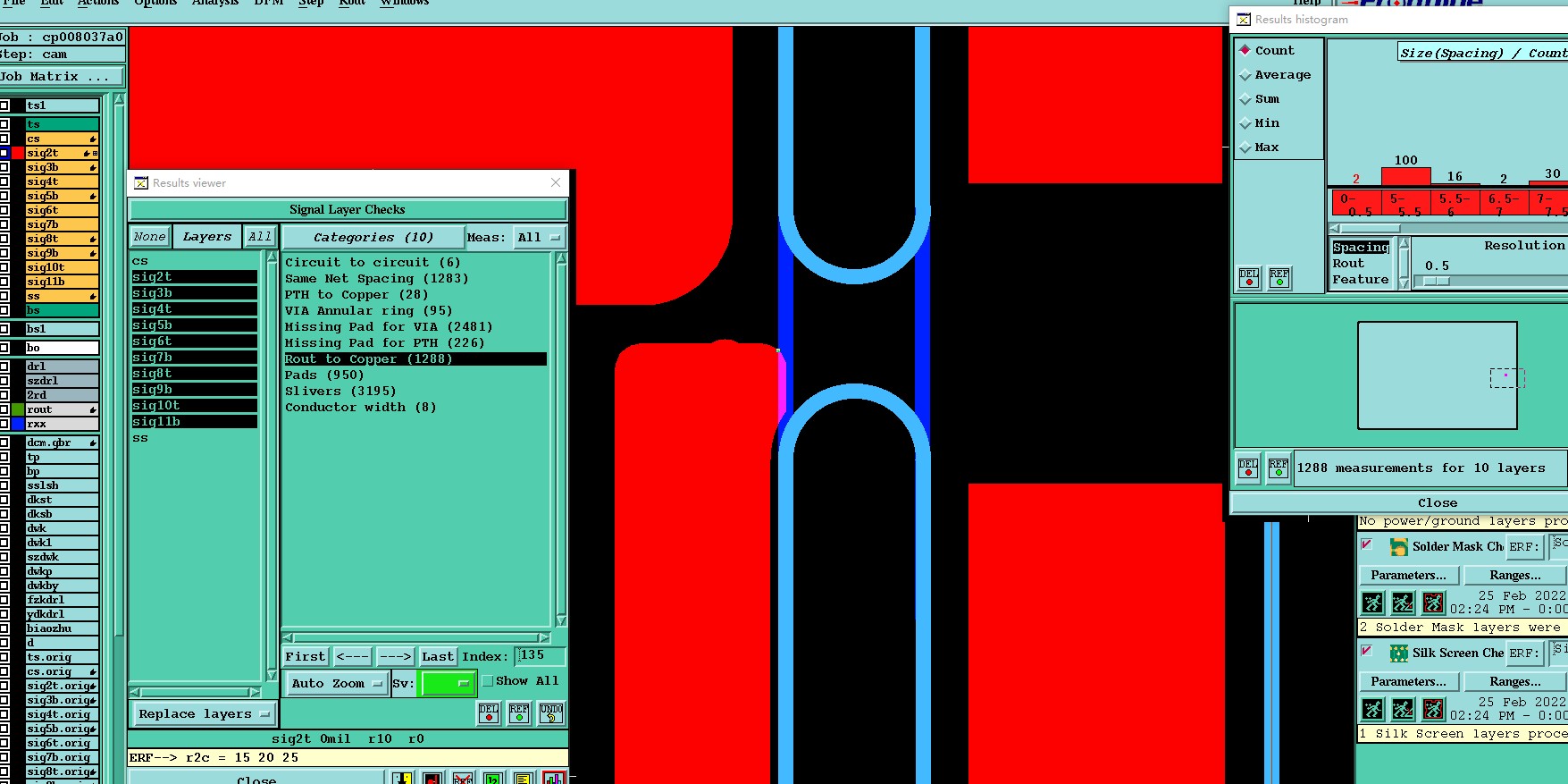This screenshot has height=784, width=1568.
Task: Open Auto Zoom dropdown
Action: 336,683
